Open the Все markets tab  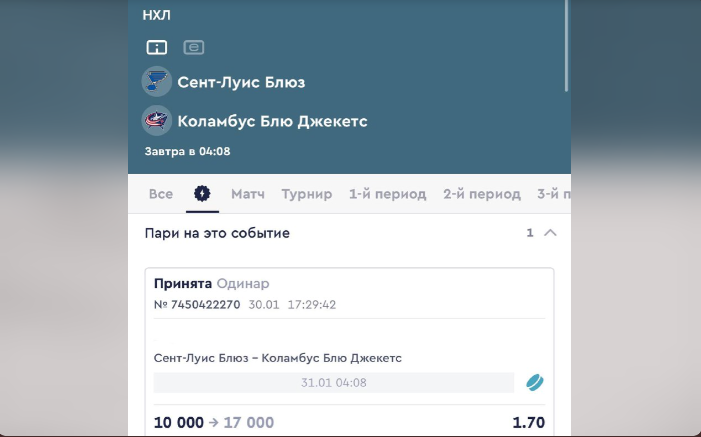[x=160, y=194]
